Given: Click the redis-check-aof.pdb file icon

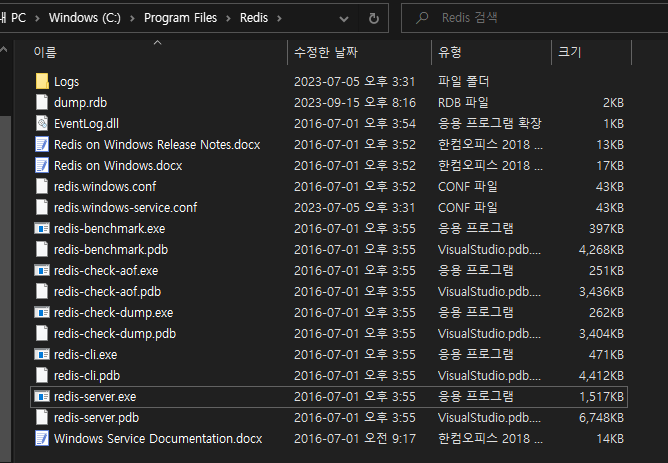Looking at the screenshot, I should tap(42, 292).
